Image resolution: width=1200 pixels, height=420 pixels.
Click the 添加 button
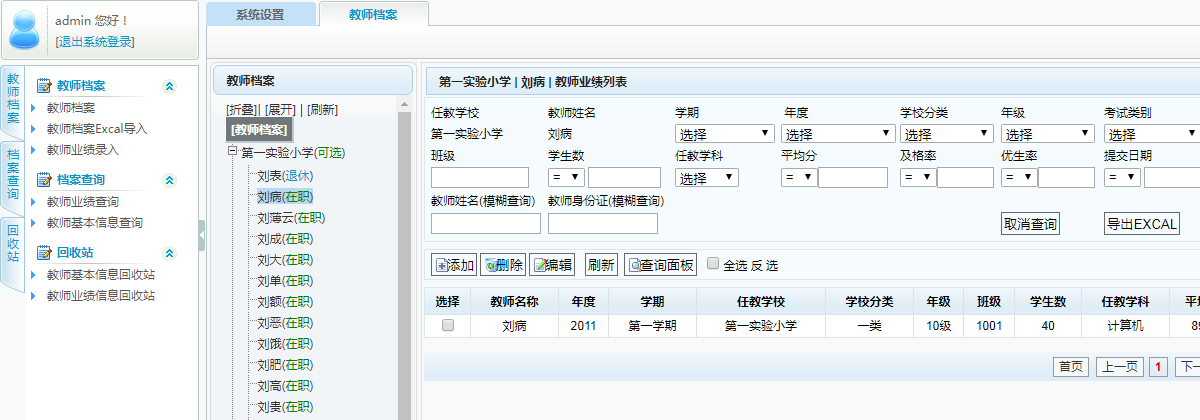click(453, 265)
